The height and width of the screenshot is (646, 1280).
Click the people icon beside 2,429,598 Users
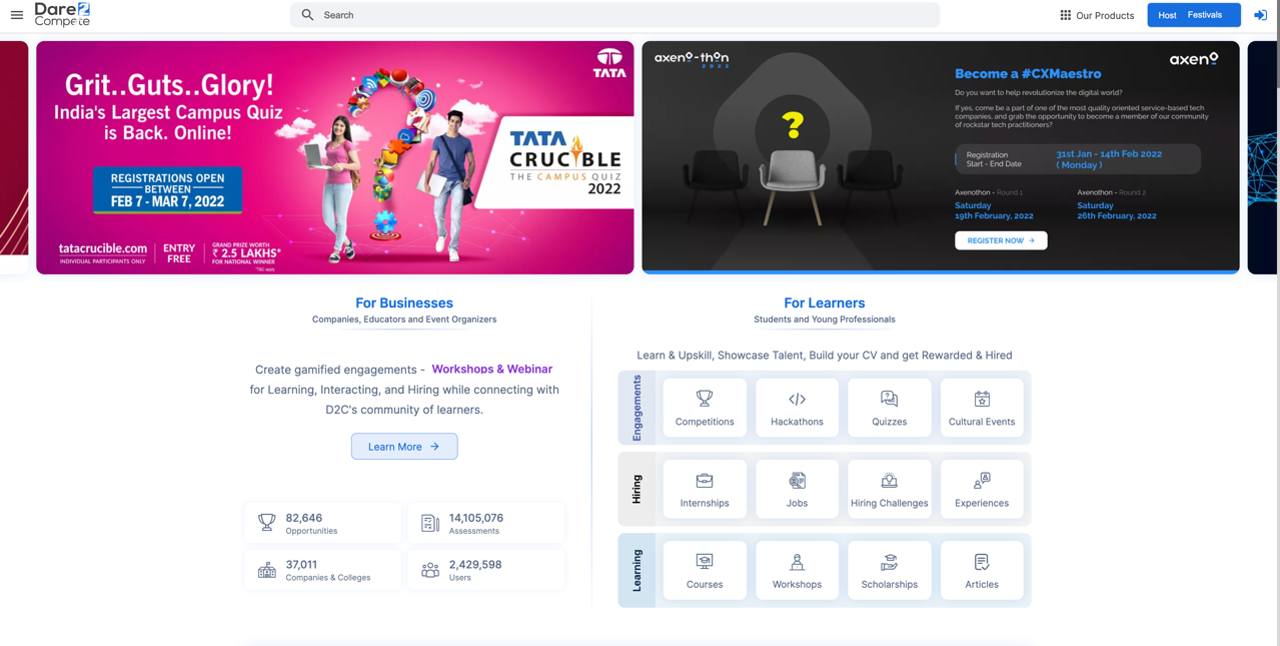(430, 570)
